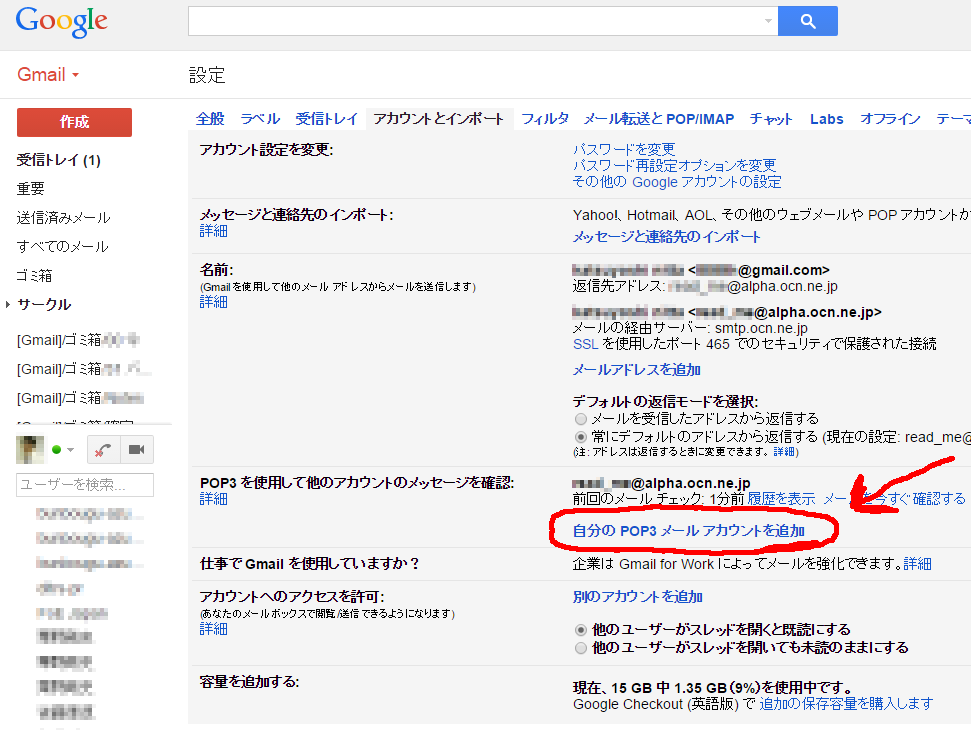Click 詳細 under the 名前 section
Image resolution: width=971 pixels, height=730 pixels.
coord(214,302)
